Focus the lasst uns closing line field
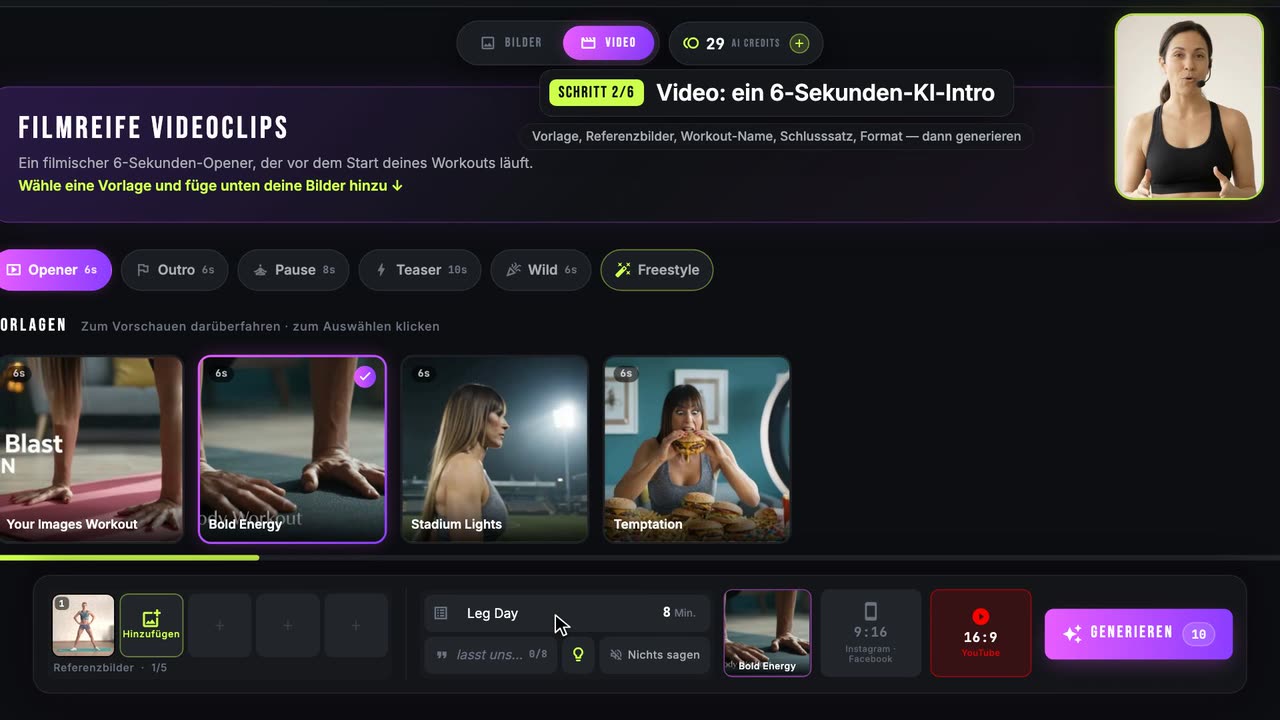 click(491, 655)
